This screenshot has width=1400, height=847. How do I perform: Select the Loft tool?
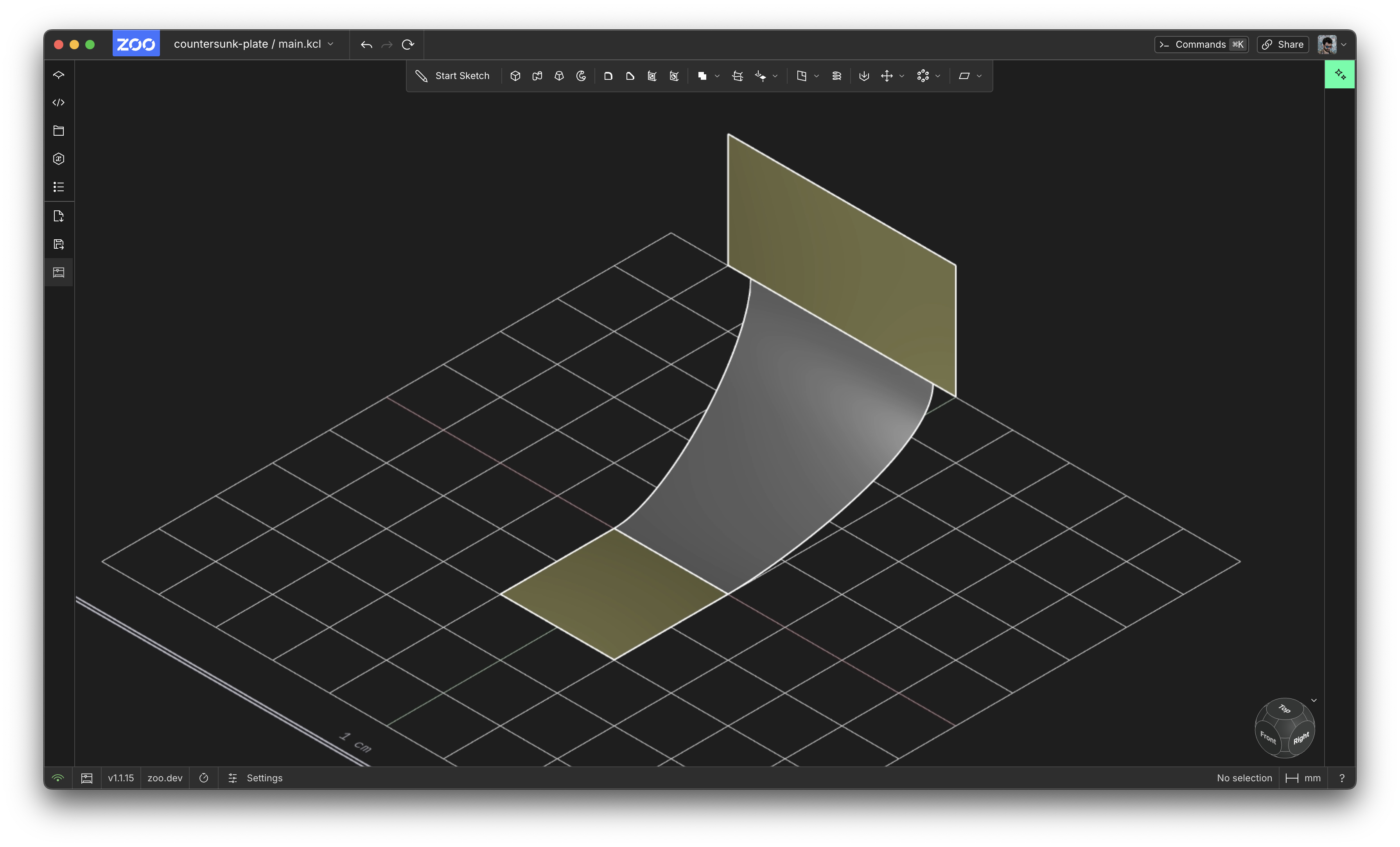tap(558, 75)
